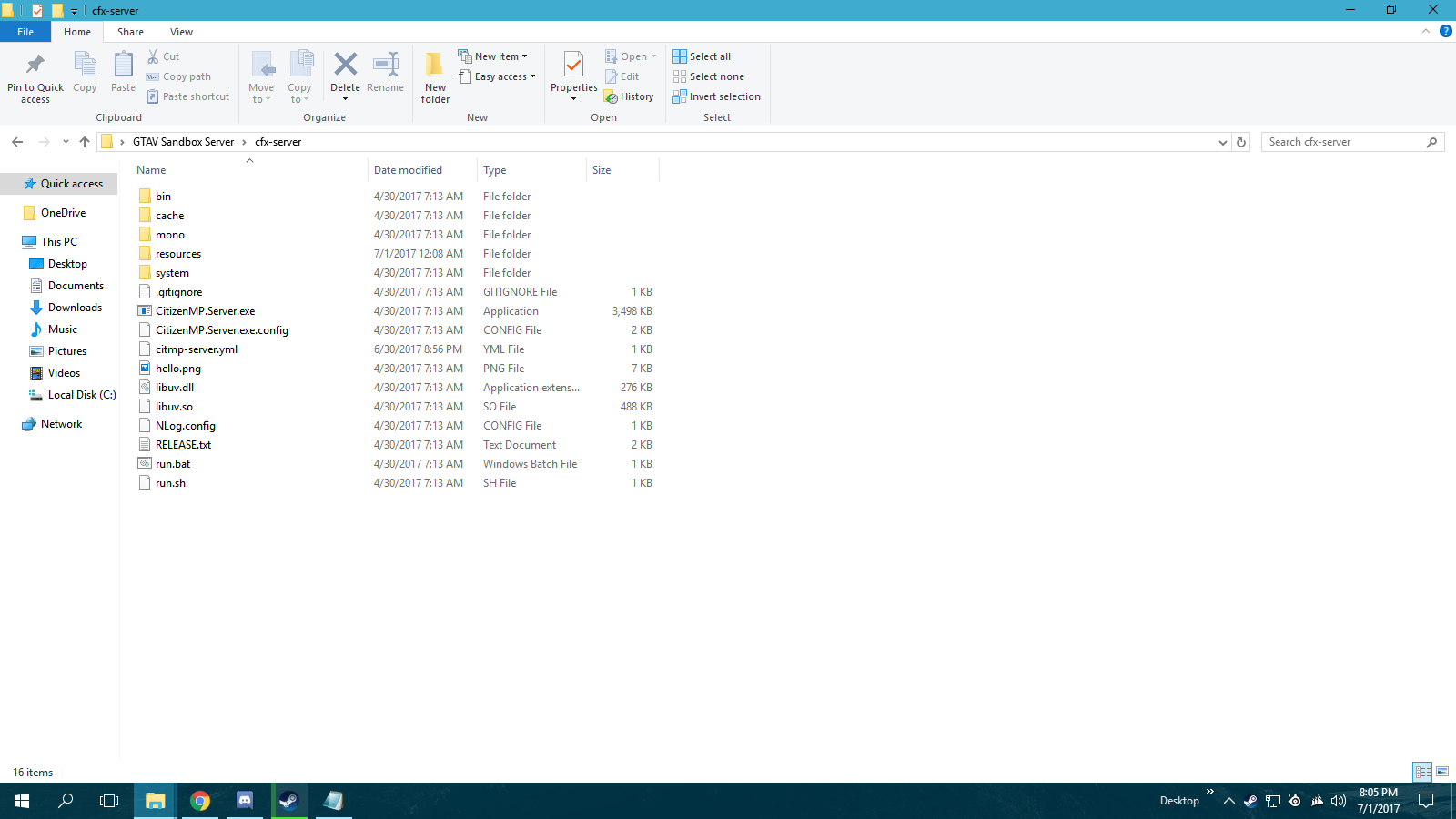This screenshot has height=819, width=1456.
Task: Go up one folder level
Action: [85, 142]
